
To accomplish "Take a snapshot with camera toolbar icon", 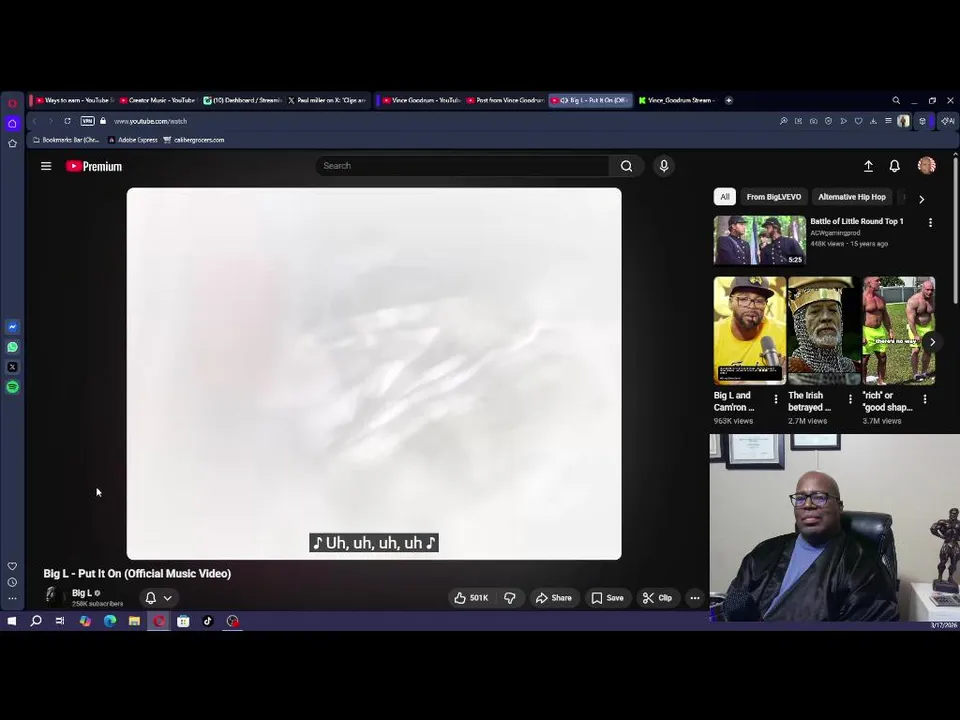I will [x=813, y=121].
